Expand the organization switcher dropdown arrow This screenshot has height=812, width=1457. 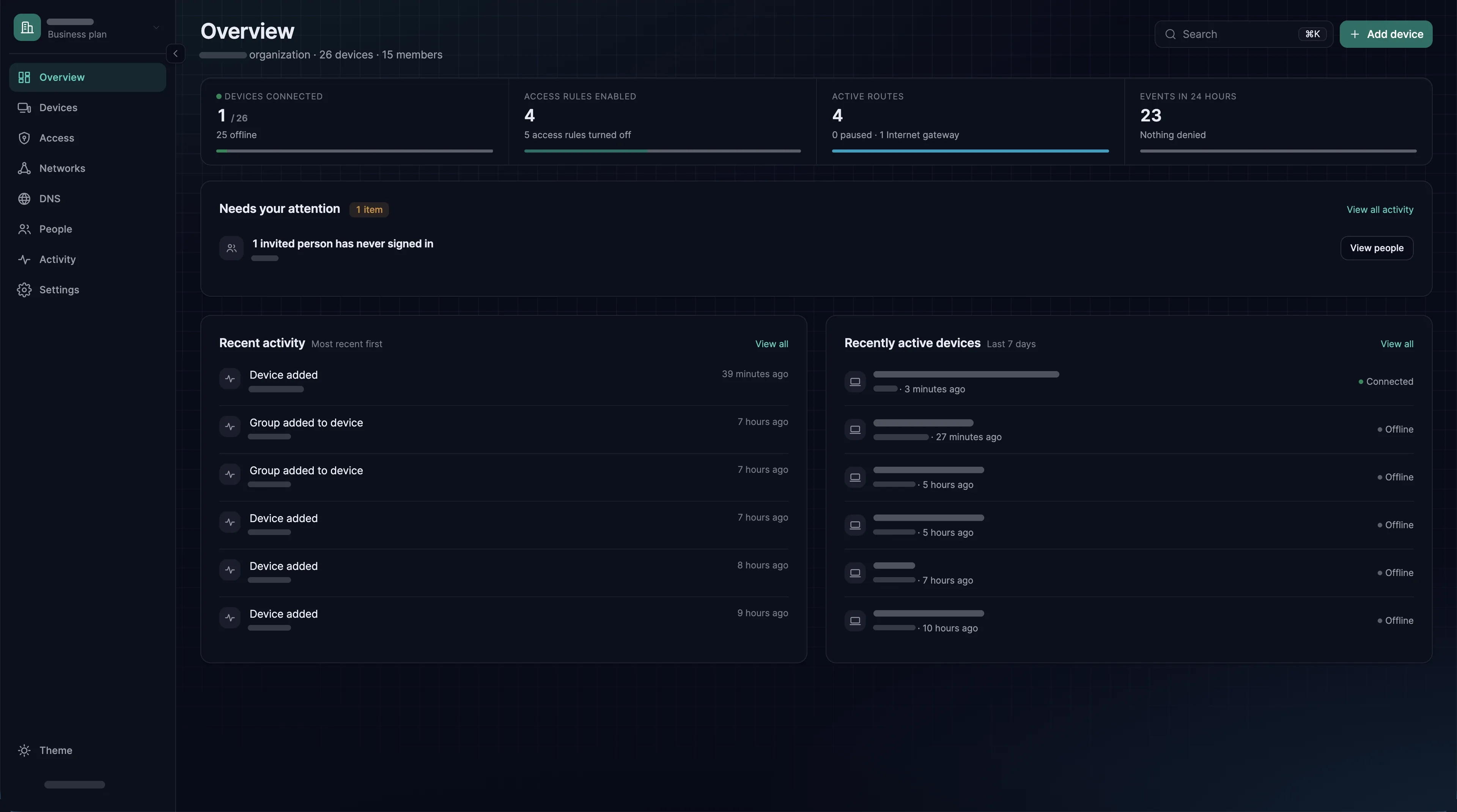pos(156,27)
